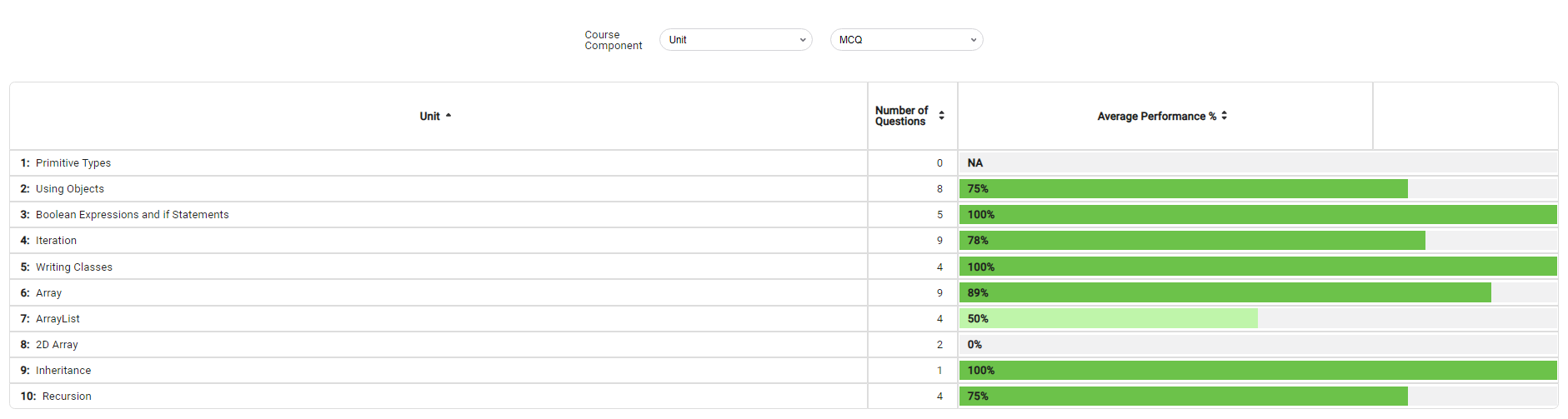Viewport: 1568px width, 419px height.
Task: Select the Writing Classes unit
Action: coord(73,267)
